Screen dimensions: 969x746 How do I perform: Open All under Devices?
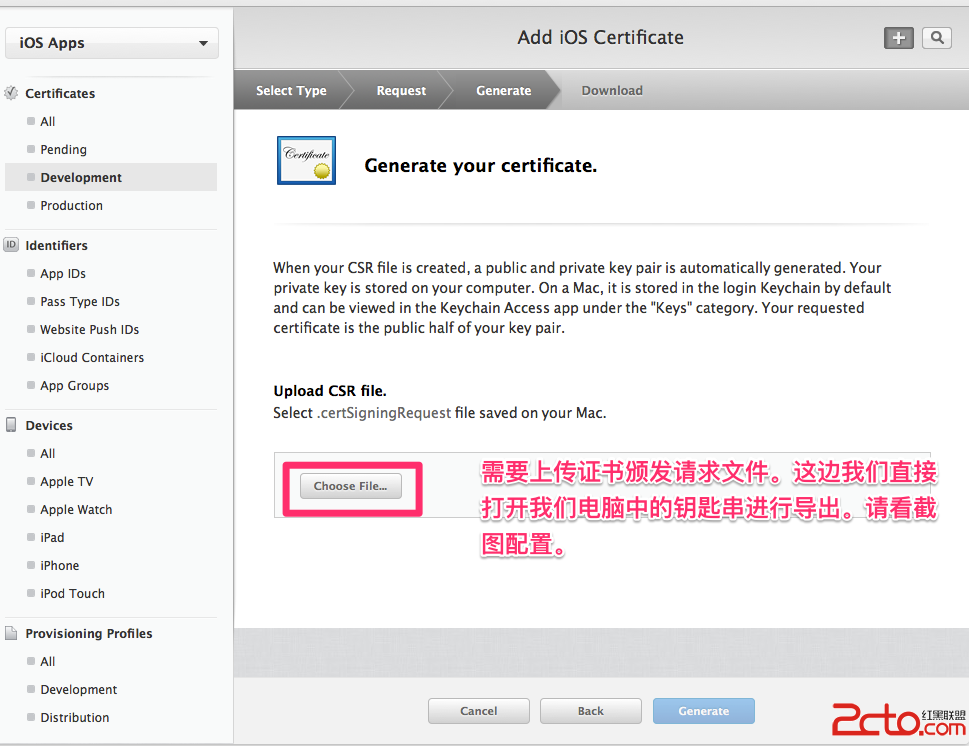pyautogui.click(x=48, y=453)
